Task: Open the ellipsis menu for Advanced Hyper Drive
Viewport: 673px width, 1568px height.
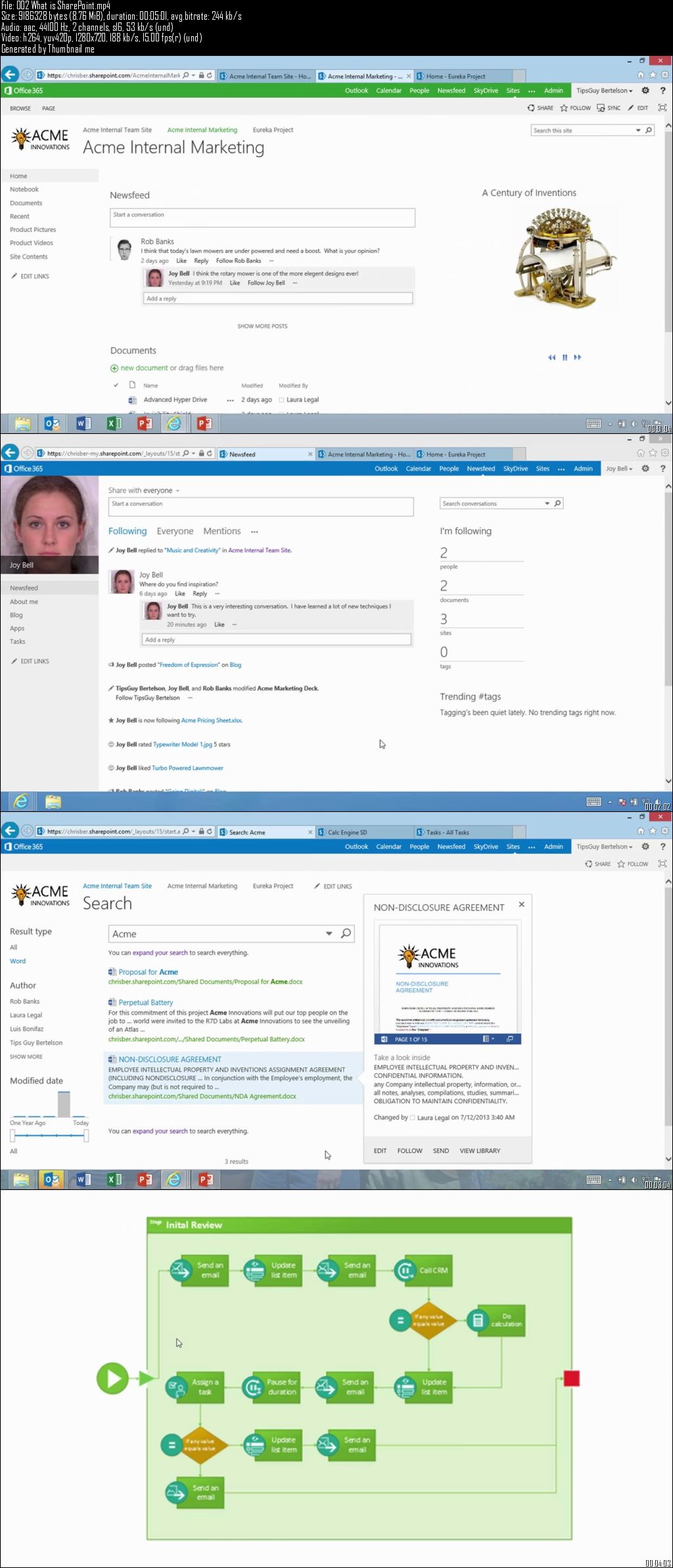Action: [230, 400]
